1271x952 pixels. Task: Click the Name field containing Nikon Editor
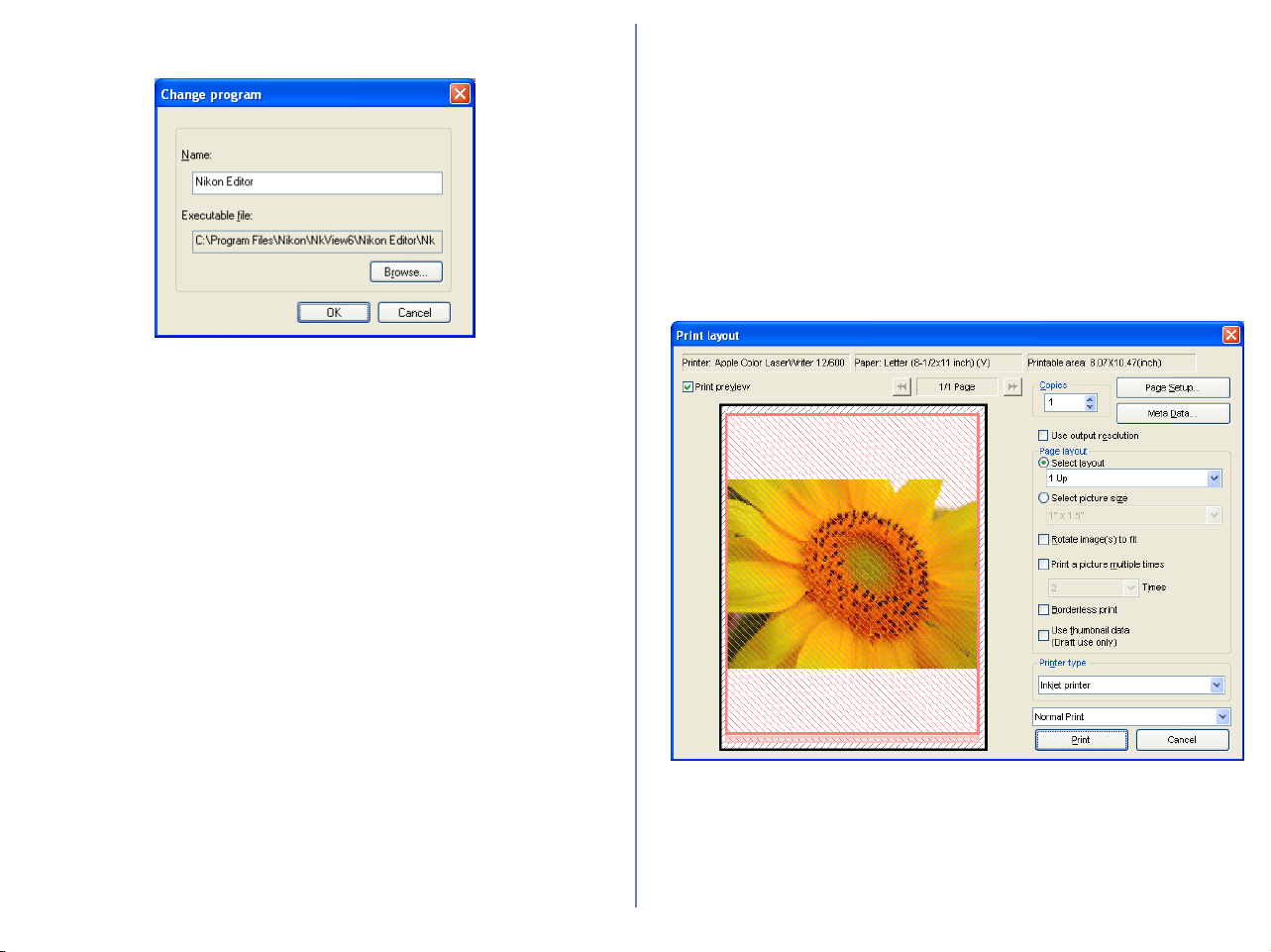tap(317, 182)
